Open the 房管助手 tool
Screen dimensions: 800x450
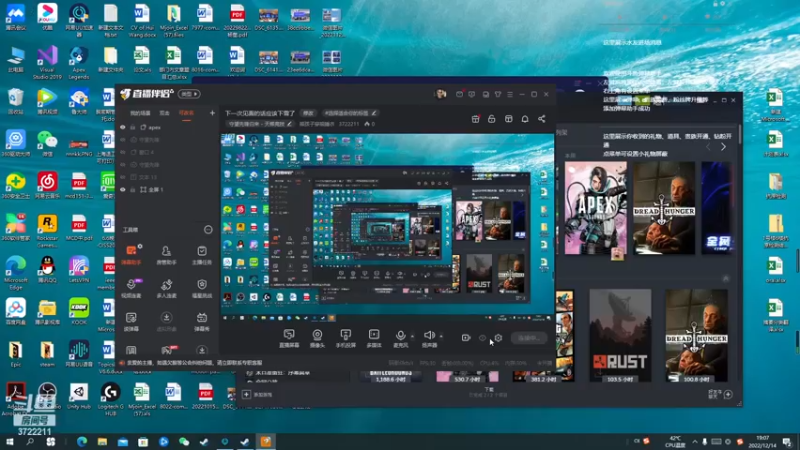tap(166, 254)
